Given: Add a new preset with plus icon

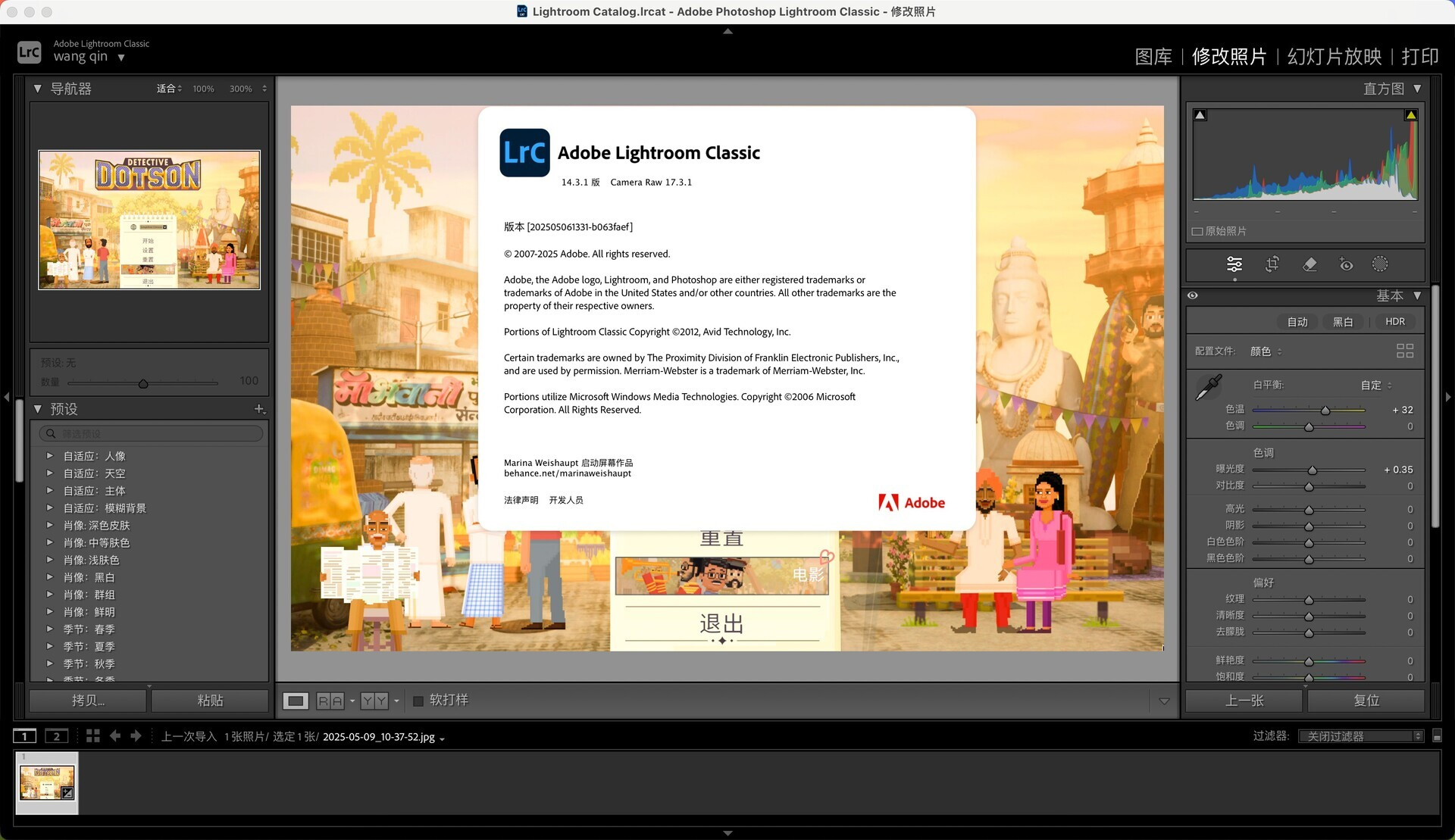Looking at the screenshot, I should tap(259, 409).
